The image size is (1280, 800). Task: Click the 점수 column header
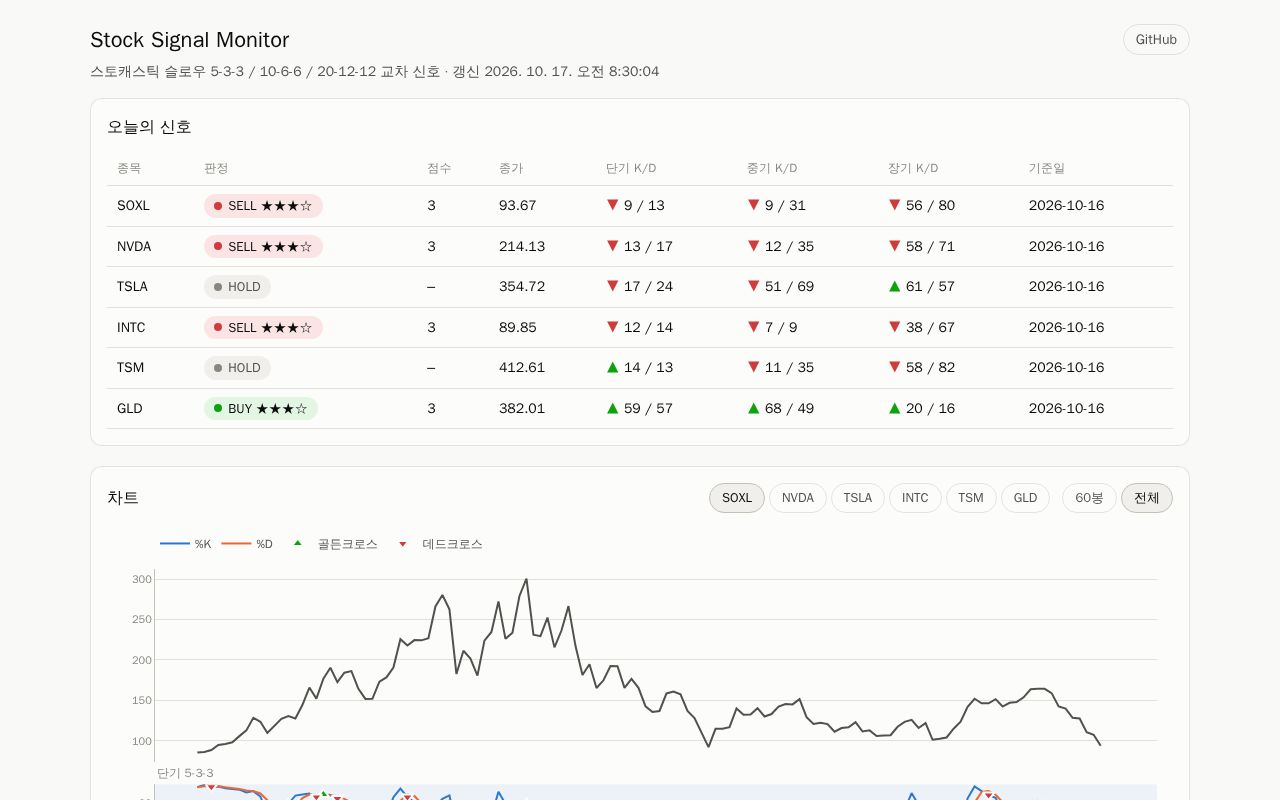tap(439, 168)
